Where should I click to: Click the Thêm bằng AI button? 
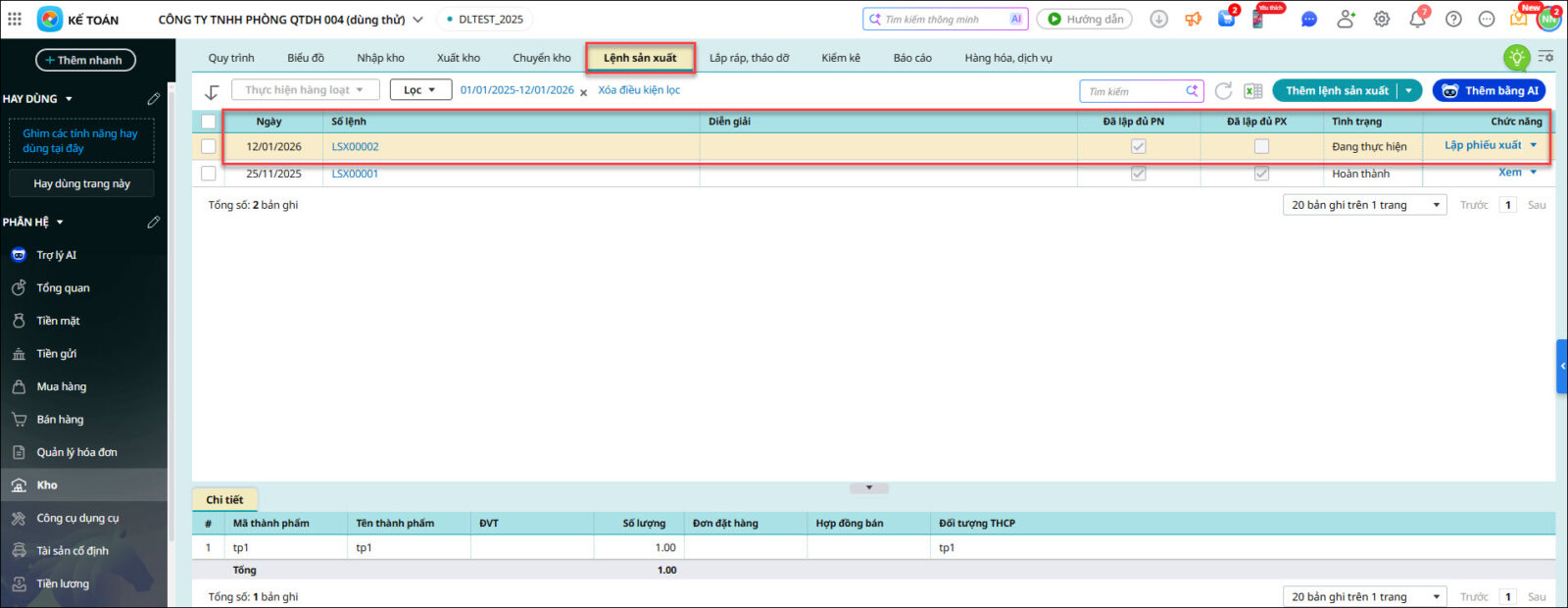pyautogui.click(x=1489, y=91)
